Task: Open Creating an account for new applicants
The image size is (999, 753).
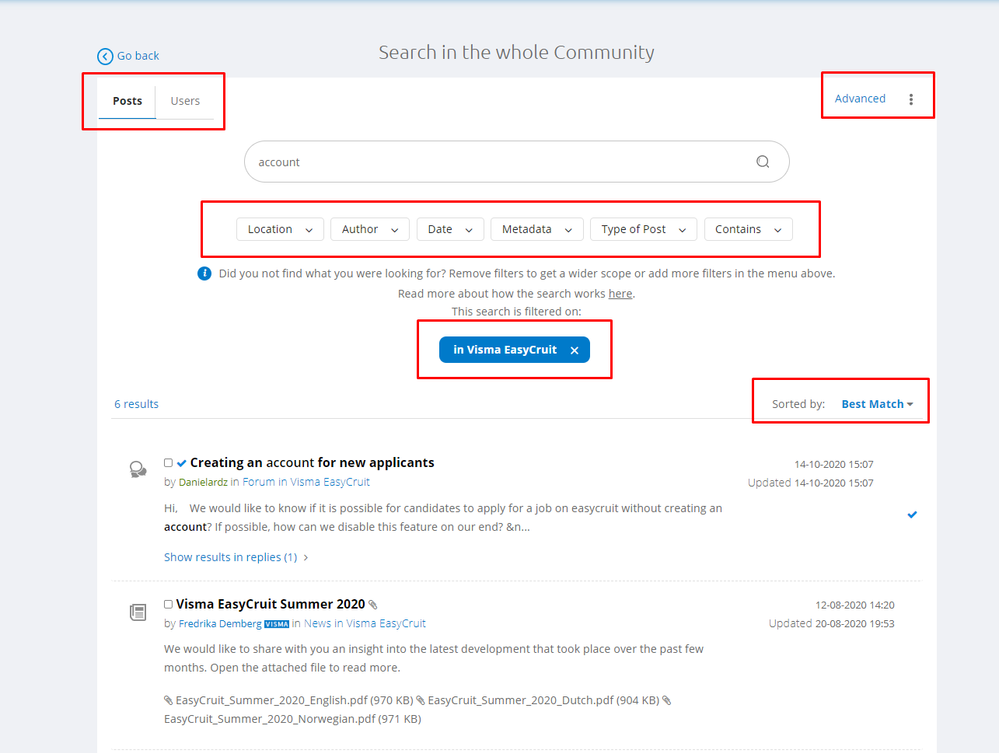Action: [x=312, y=463]
